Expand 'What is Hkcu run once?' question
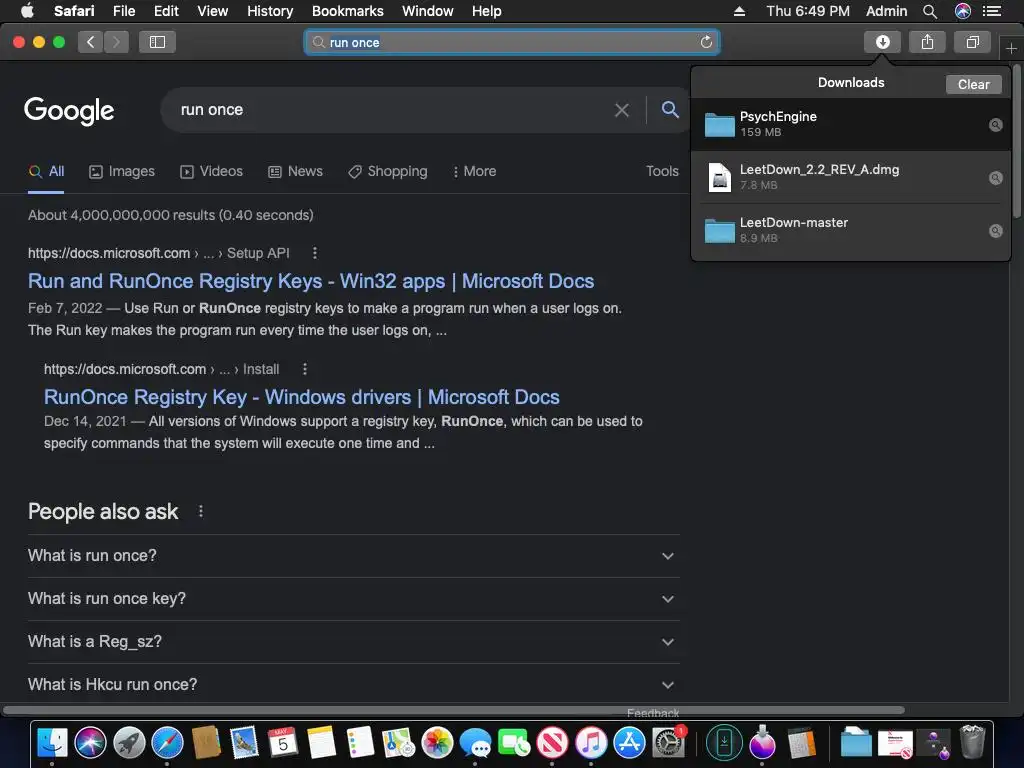The height and width of the screenshot is (768, 1024). click(353, 684)
